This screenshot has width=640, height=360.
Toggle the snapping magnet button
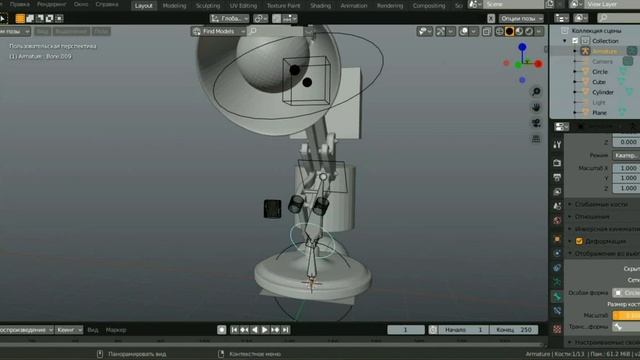[x=277, y=18]
